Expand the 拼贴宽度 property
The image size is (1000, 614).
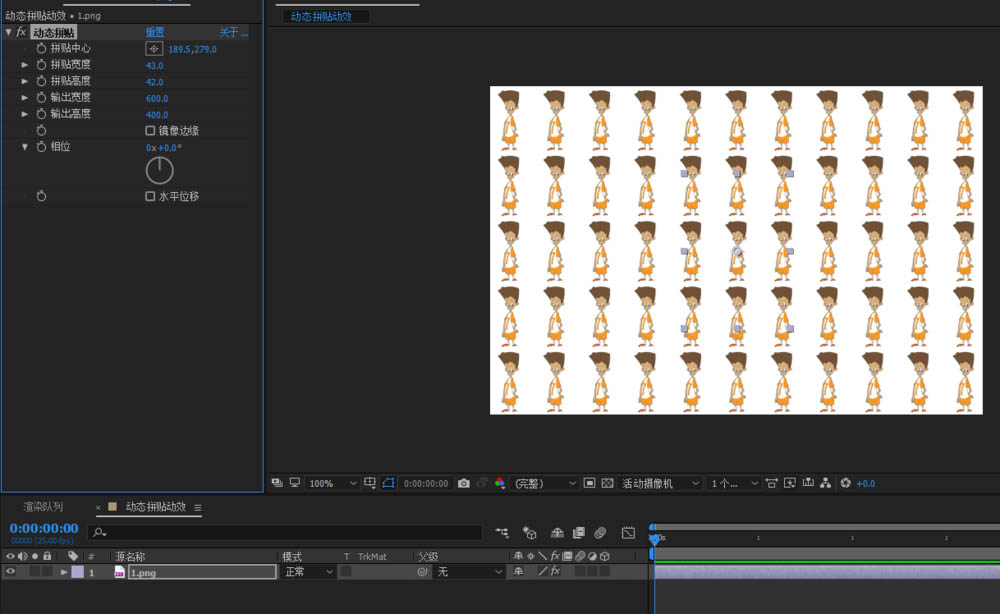pyautogui.click(x=26, y=65)
